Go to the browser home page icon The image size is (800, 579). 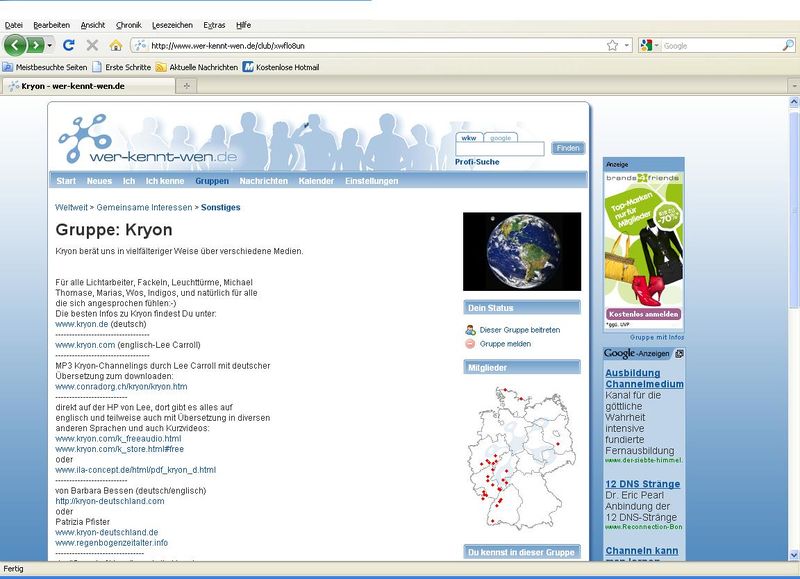click(x=116, y=45)
